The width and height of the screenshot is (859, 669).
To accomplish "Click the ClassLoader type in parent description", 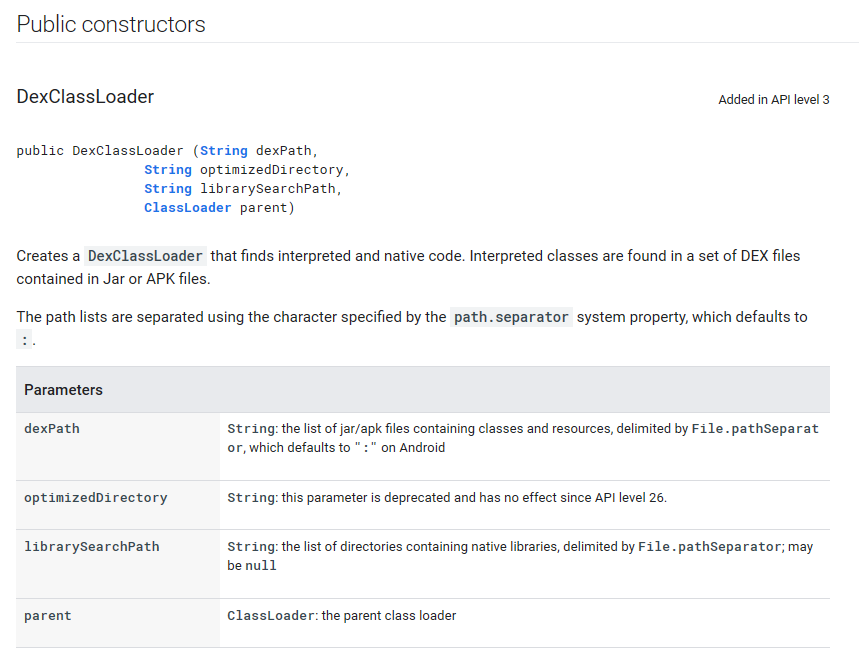I will click(x=271, y=616).
